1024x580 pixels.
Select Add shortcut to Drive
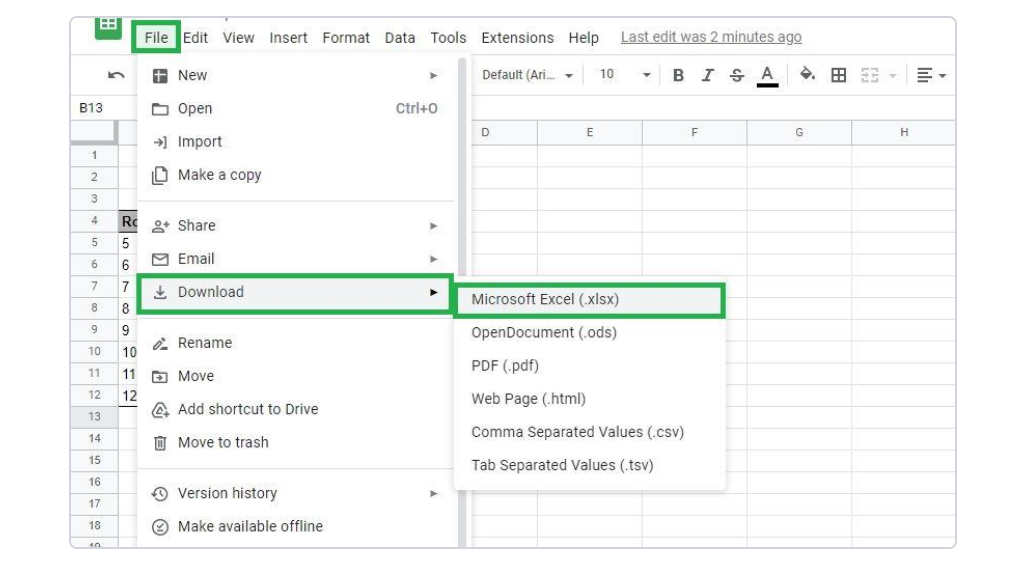click(x=296, y=410)
